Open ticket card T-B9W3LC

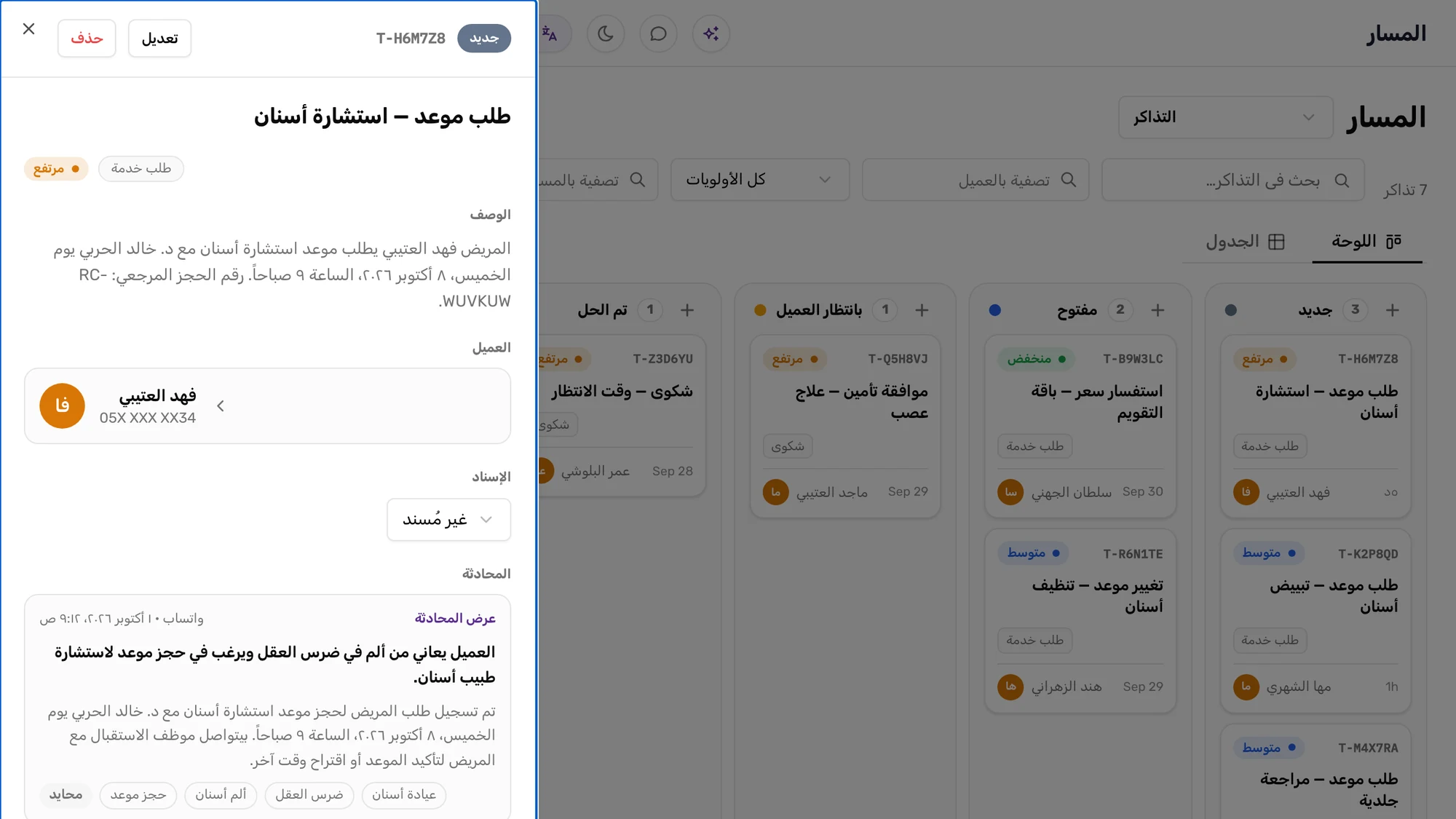(x=1080, y=426)
